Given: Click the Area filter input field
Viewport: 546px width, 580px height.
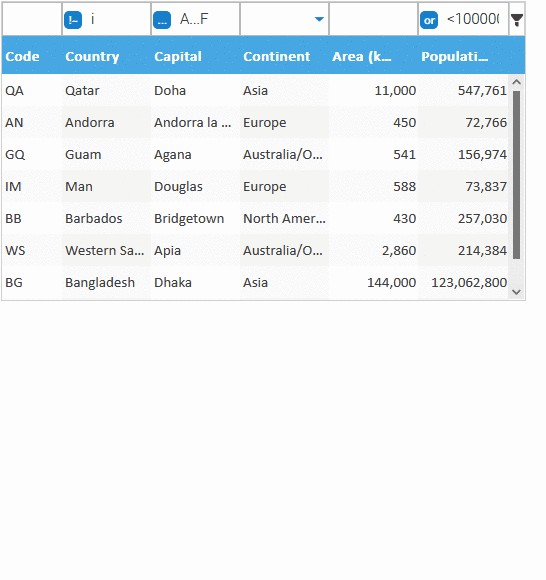Looking at the screenshot, I should coord(373,19).
